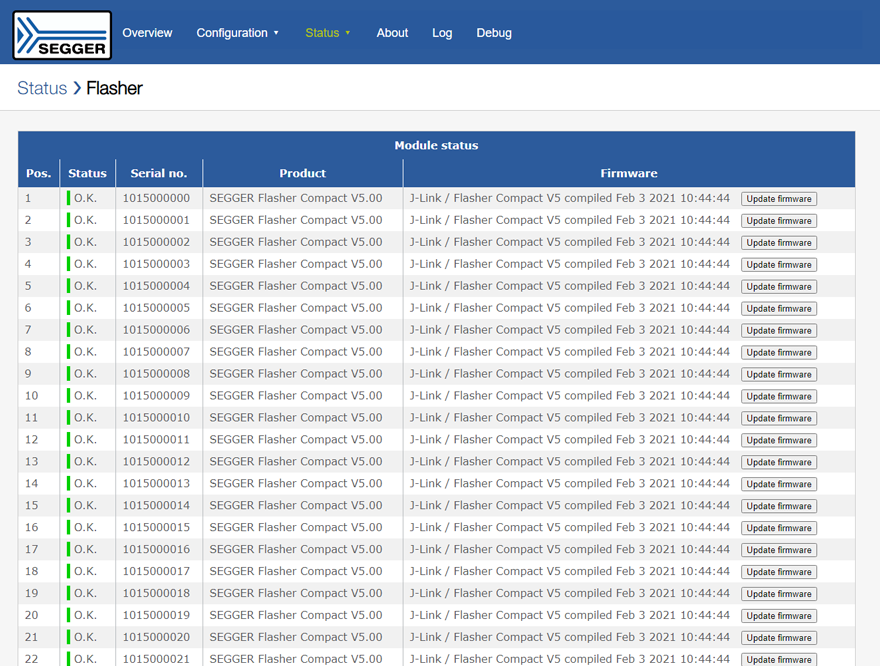Update firmware for module position 12
This screenshot has width=880, height=666.
pyautogui.click(x=778, y=440)
